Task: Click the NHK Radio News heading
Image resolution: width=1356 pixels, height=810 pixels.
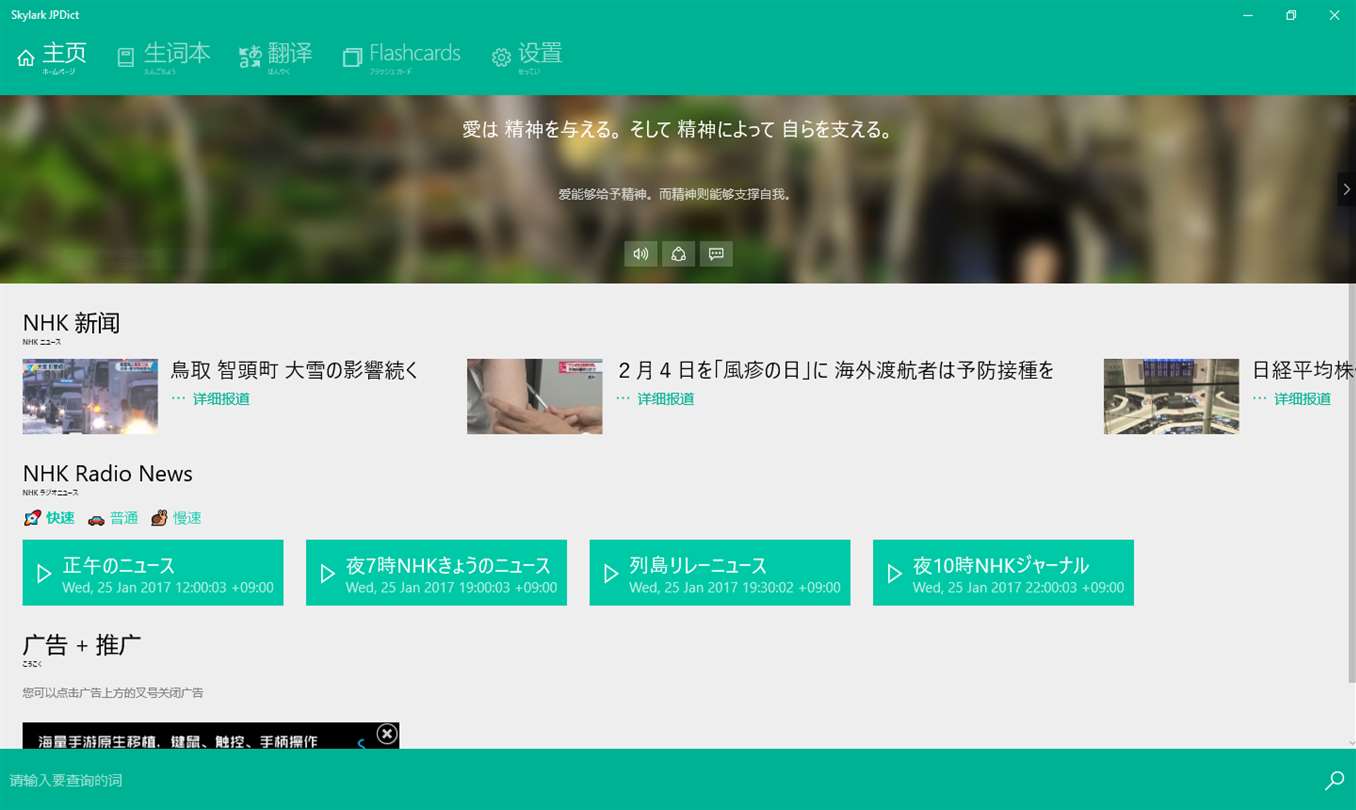Action: click(x=108, y=474)
